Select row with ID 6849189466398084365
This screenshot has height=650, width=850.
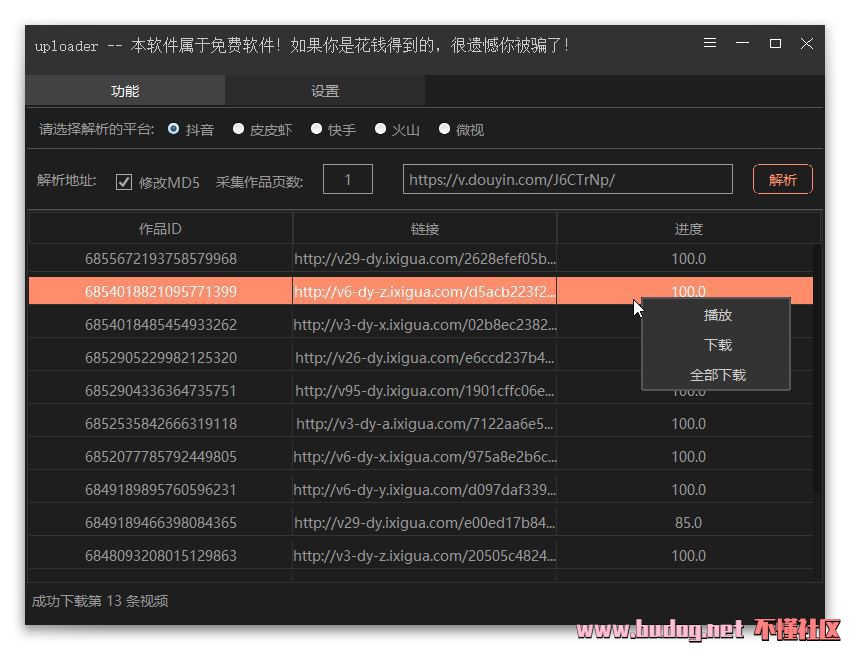[x=161, y=522]
